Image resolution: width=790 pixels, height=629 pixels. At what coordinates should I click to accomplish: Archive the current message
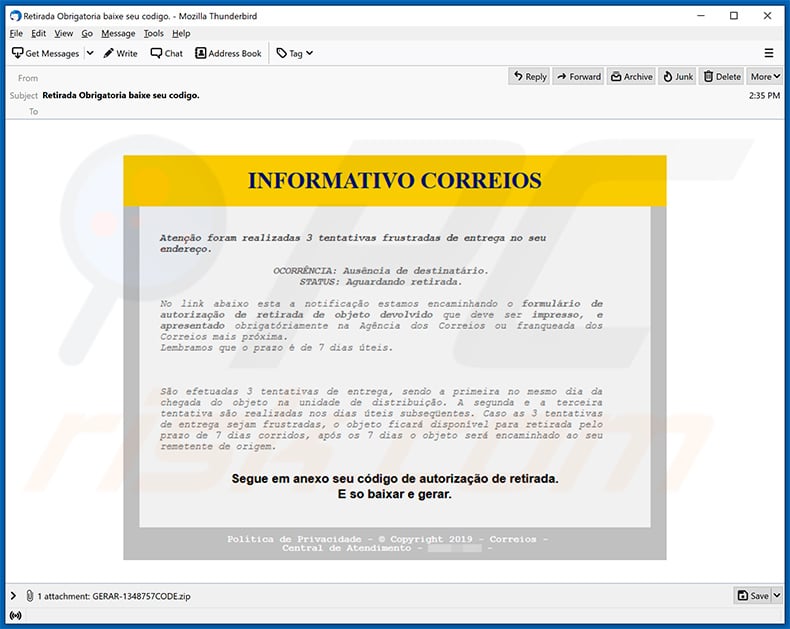[x=631, y=77]
